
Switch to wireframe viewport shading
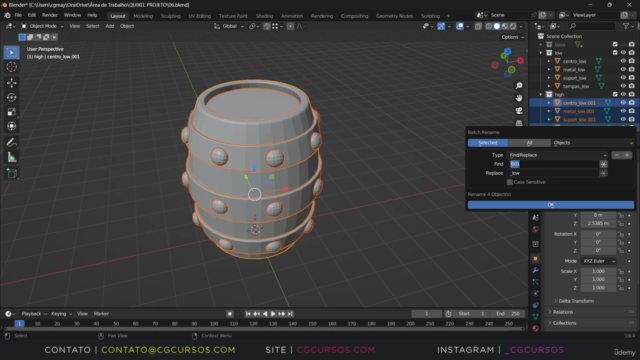click(489, 26)
